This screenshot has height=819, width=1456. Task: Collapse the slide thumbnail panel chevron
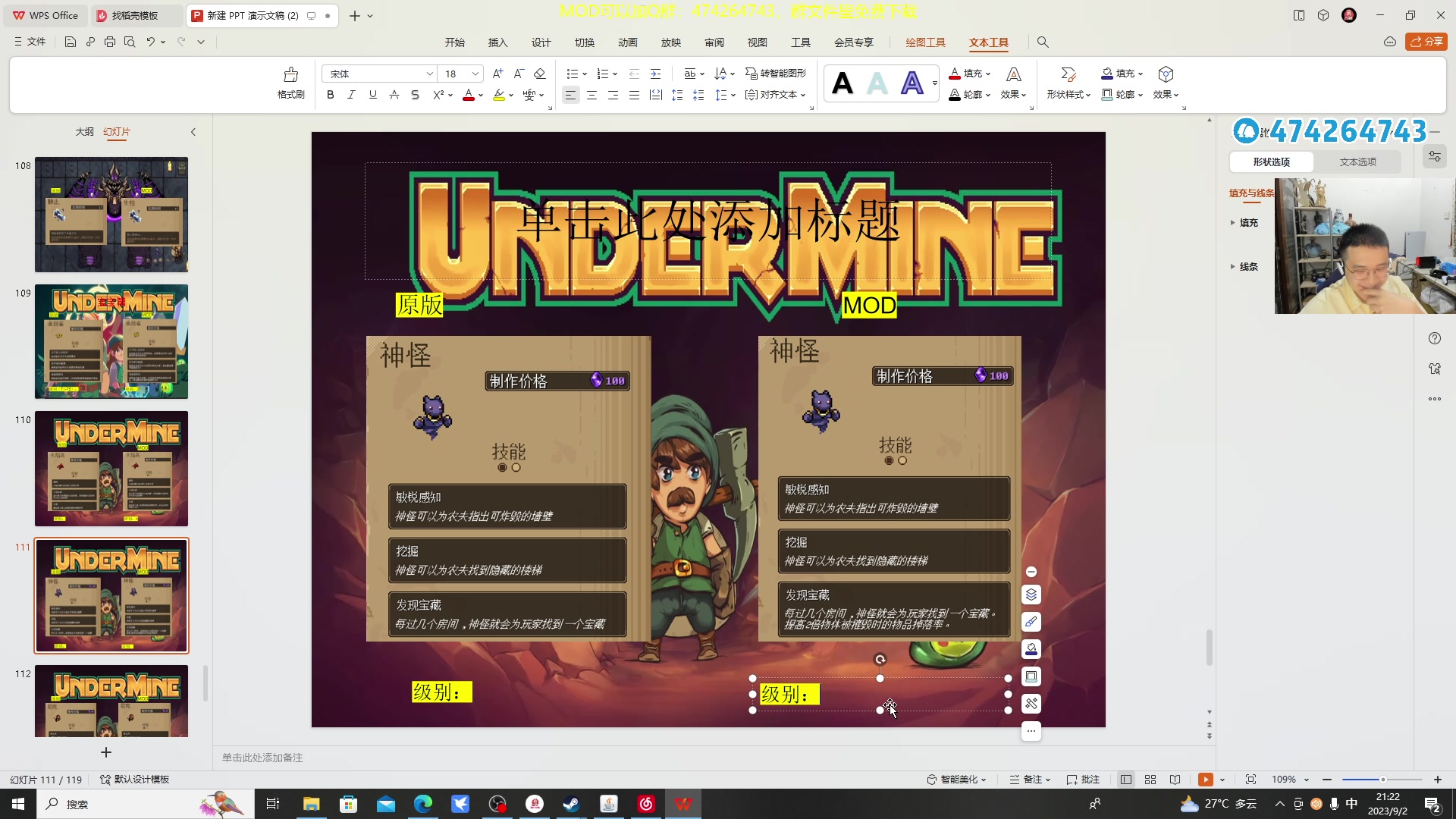[193, 132]
